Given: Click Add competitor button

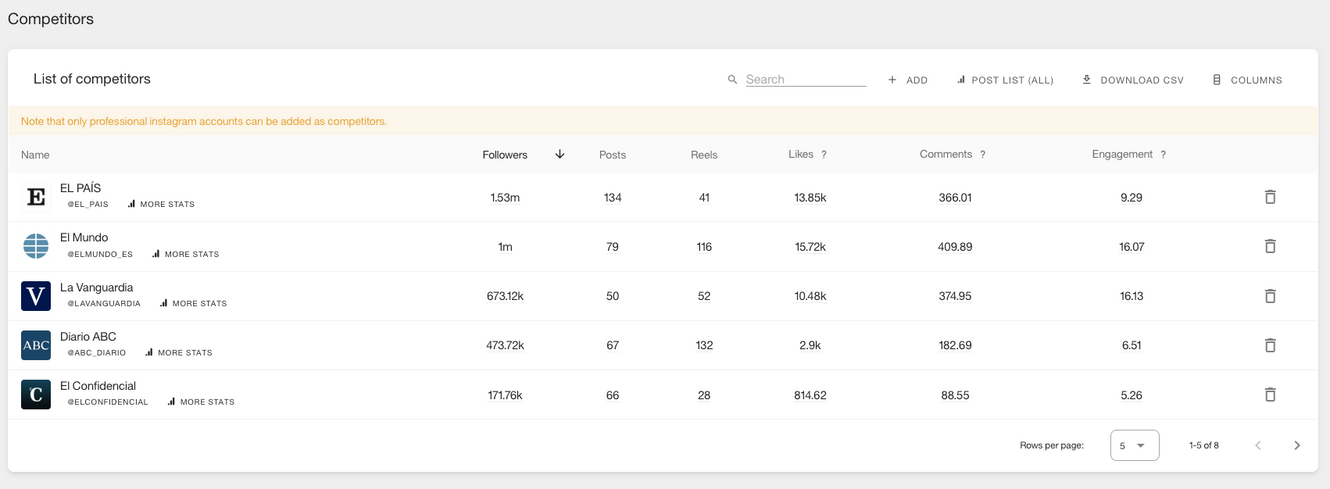Looking at the screenshot, I should tap(908, 80).
